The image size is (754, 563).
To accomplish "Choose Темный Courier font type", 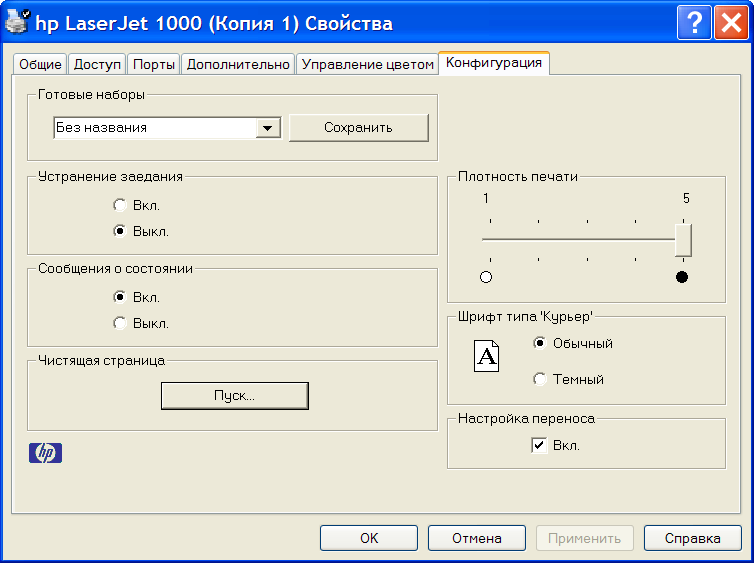I will coord(540,379).
